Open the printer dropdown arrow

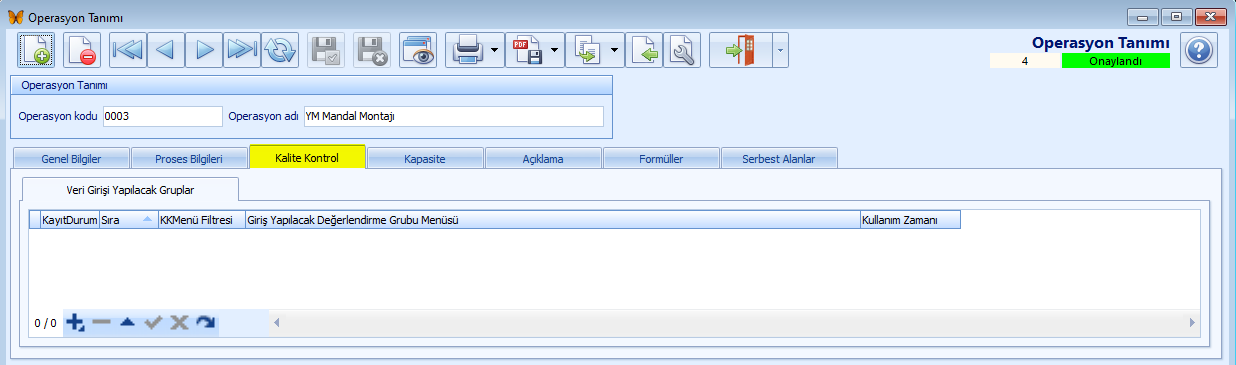(496, 50)
